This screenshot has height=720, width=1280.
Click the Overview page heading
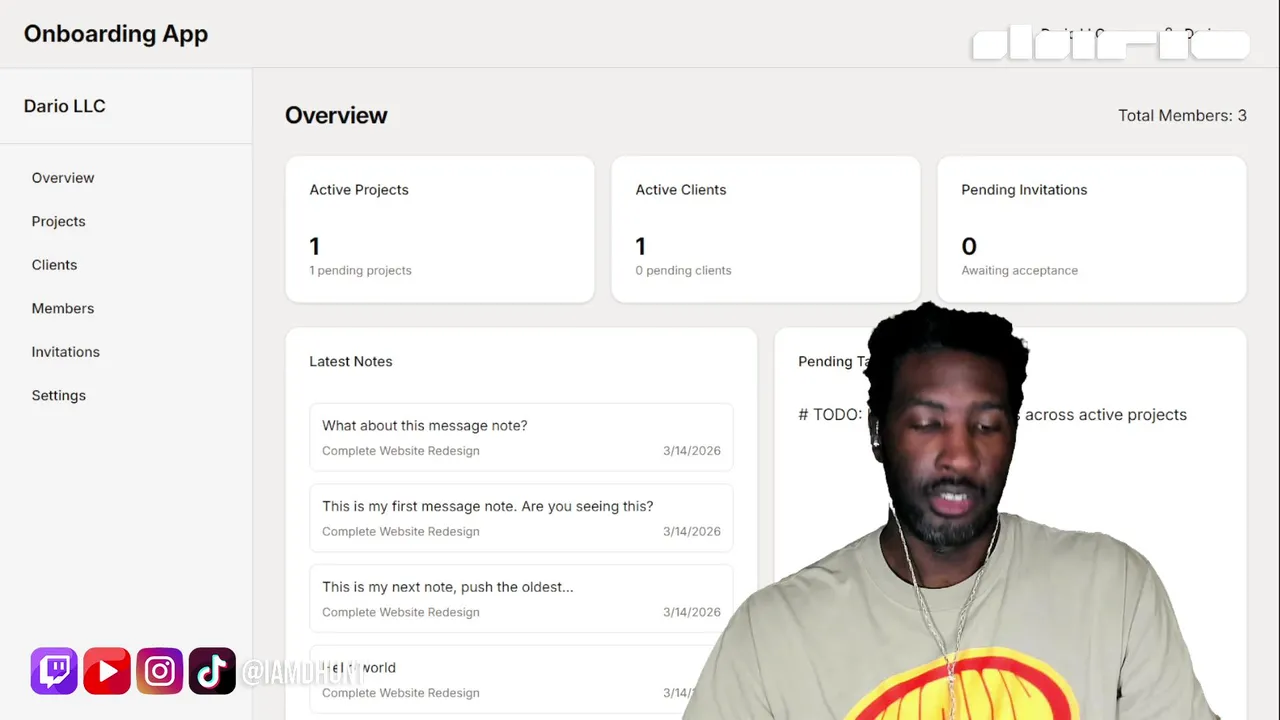(336, 115)
